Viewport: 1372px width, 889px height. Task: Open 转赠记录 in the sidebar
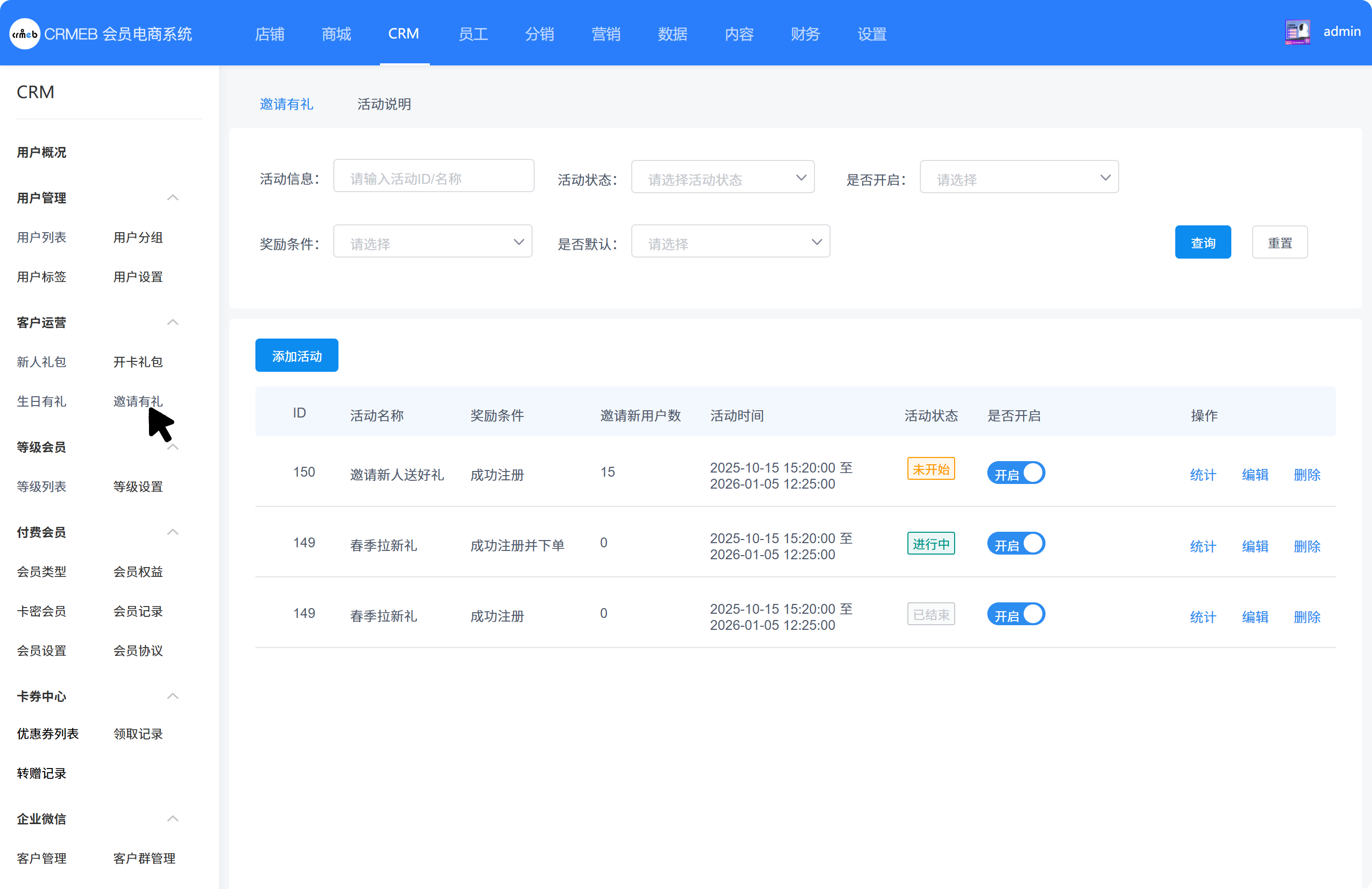coord(42,774)
